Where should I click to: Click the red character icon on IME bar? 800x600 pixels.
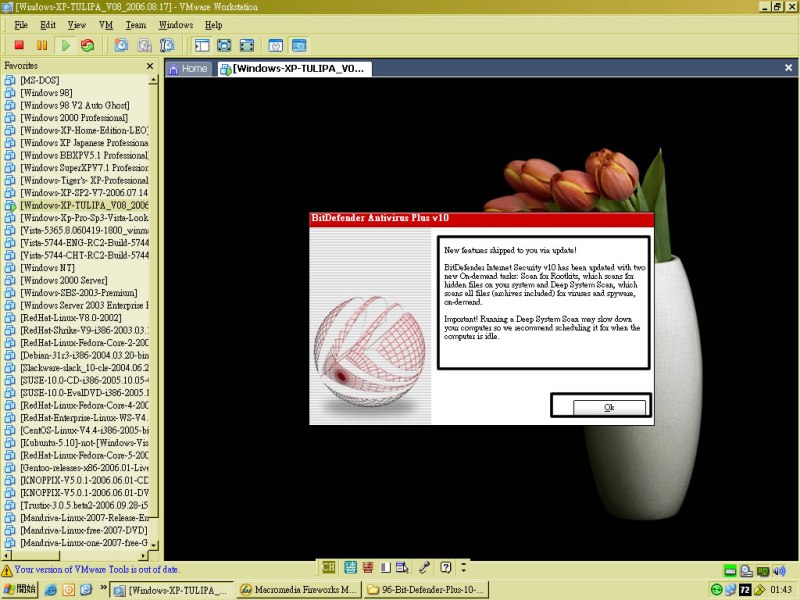(368, 567)
